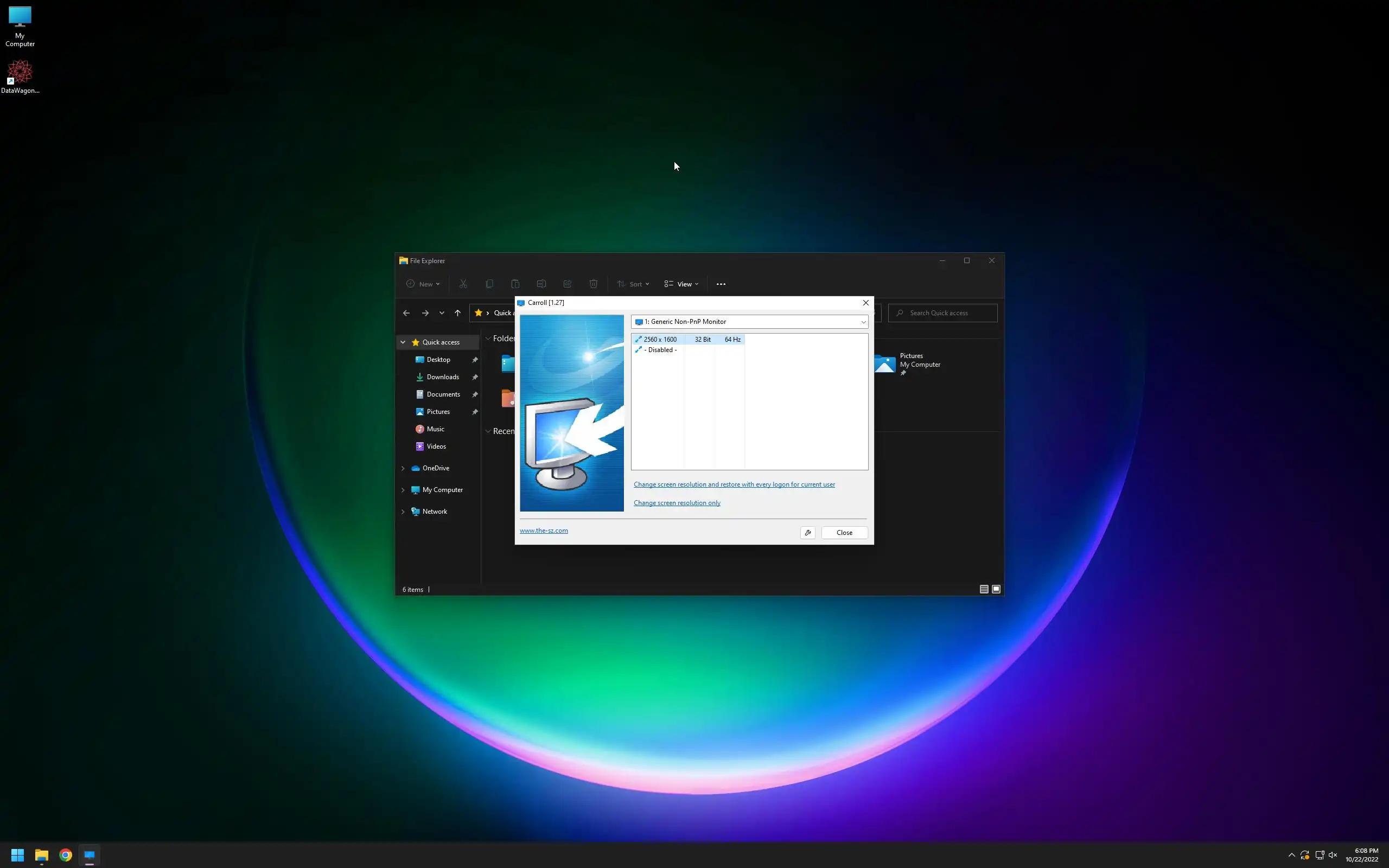Expand the My Computer tree node
Viewport: 1389px width, 868px height.
coord(403,490)
